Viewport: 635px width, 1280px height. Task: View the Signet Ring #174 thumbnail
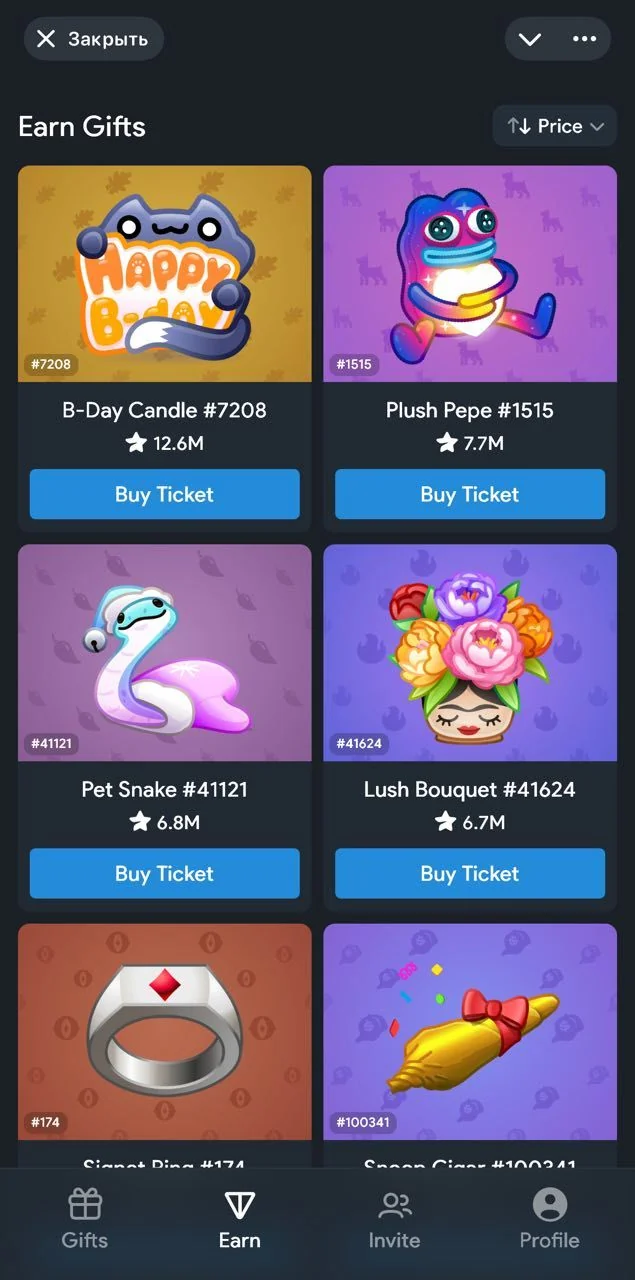165,1032
